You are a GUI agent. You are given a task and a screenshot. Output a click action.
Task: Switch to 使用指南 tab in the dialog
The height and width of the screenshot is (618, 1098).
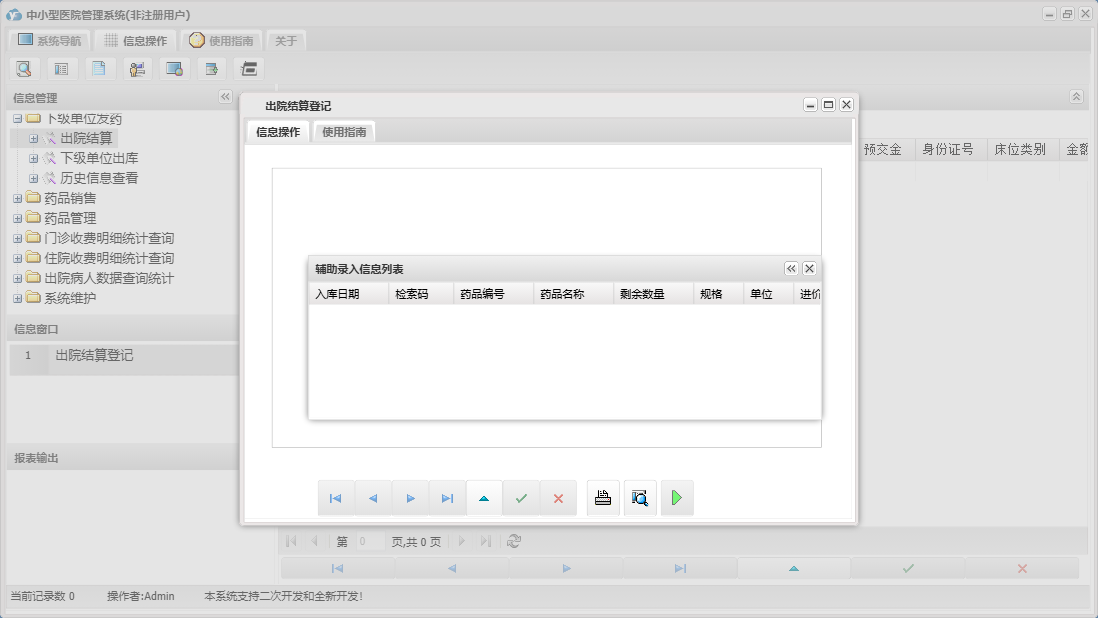(344, 132)
